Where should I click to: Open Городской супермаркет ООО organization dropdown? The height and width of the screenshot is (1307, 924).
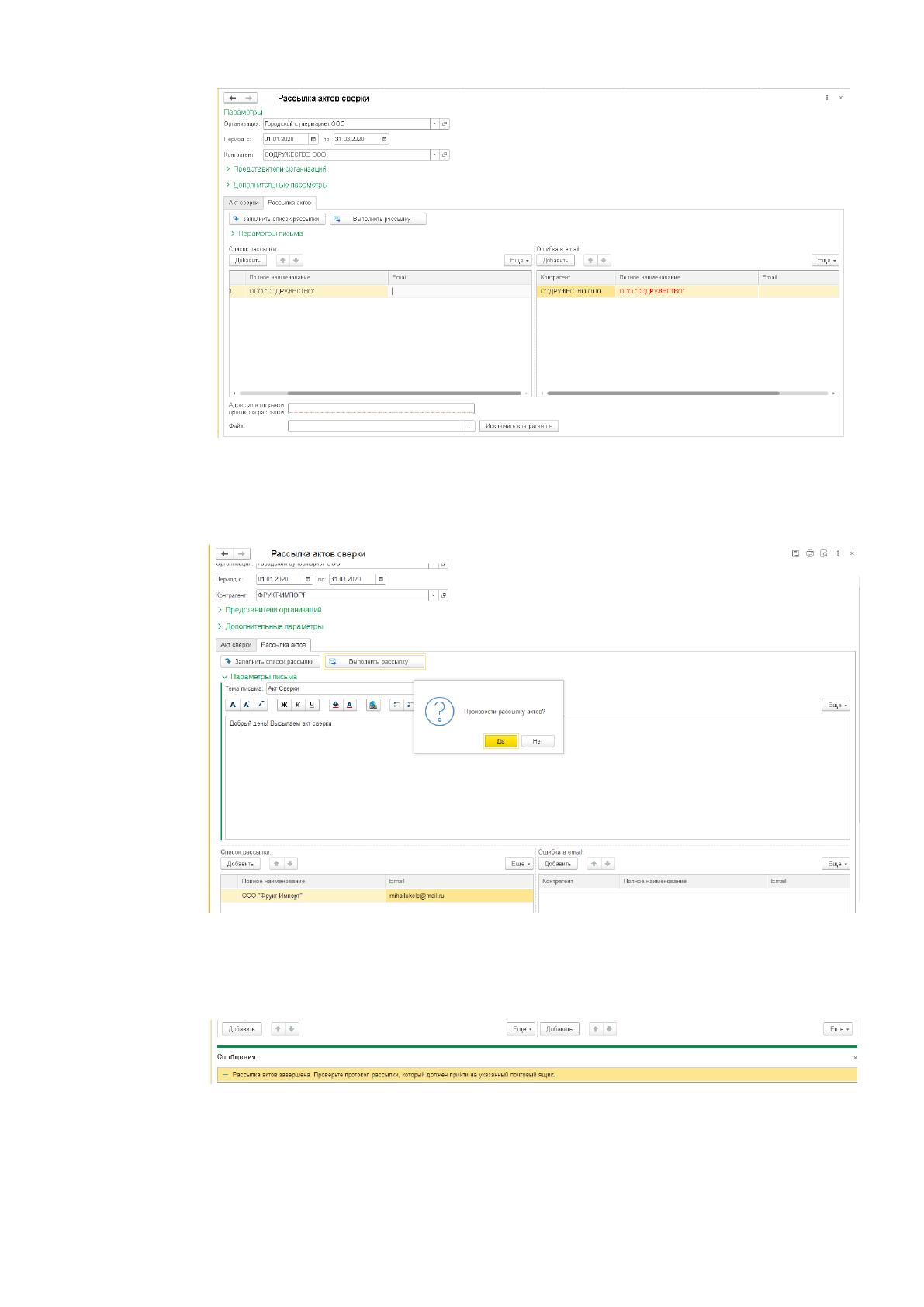click(434, 123)
